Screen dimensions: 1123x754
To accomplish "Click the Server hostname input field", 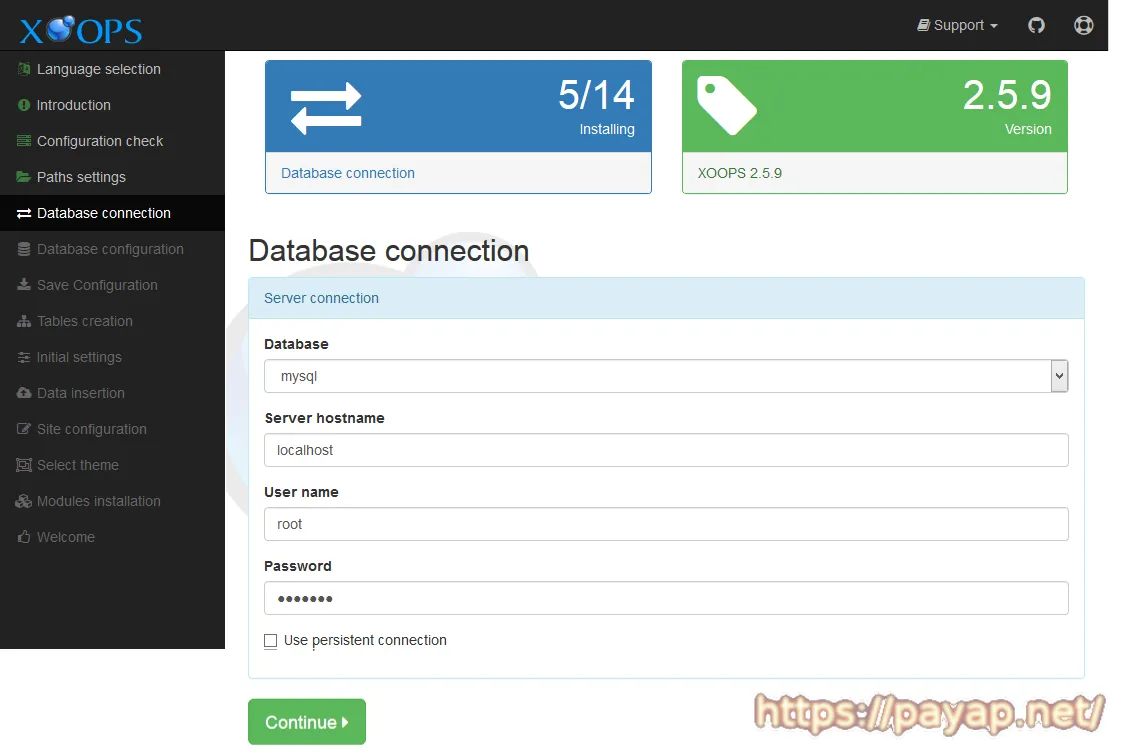I will pos(665,450).
